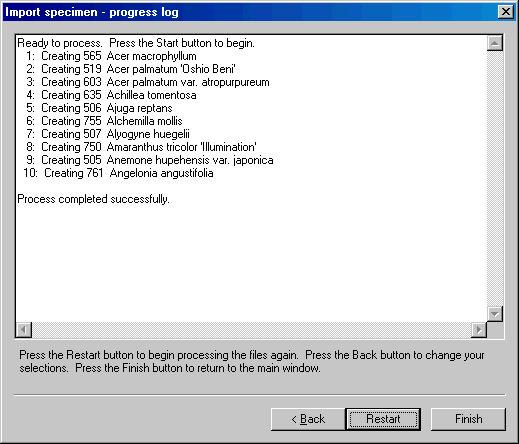
Task: Select the Acer macrophyllum log line
Action: pos(111,56)
